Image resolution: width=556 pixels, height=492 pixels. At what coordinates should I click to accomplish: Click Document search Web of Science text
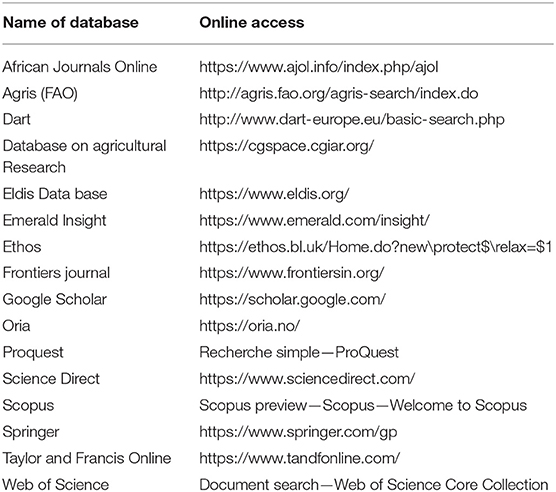373,485
